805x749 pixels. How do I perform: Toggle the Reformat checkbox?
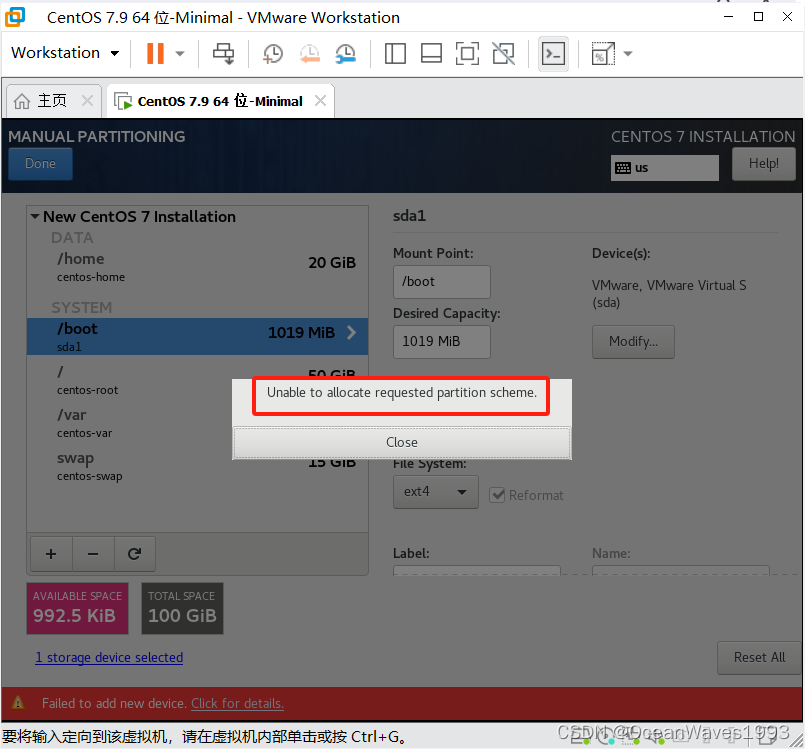pos(497,495)
